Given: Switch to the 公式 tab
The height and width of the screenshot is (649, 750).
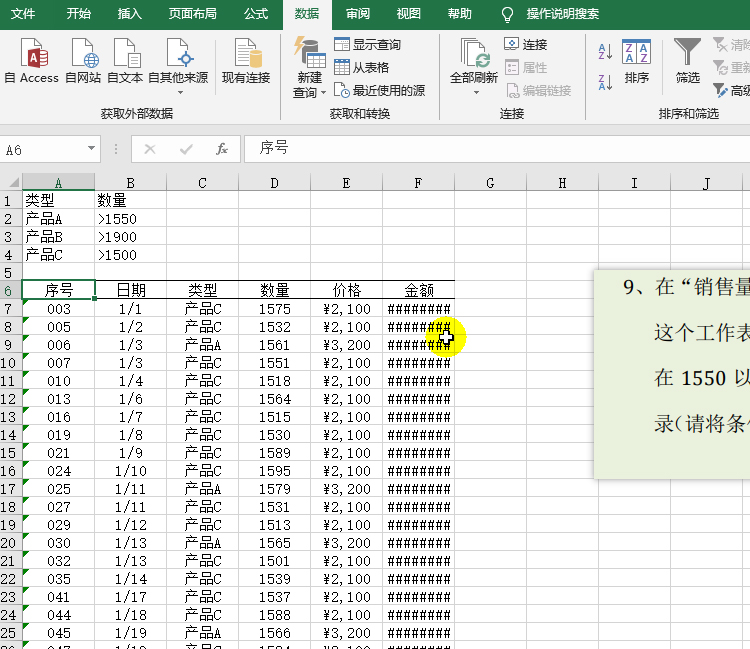Looking at the screenshot, I should tap(256, 14).
